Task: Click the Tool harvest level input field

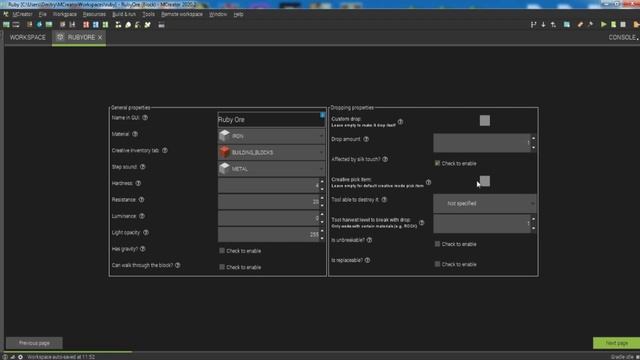Action: click(x=482, y=224)
